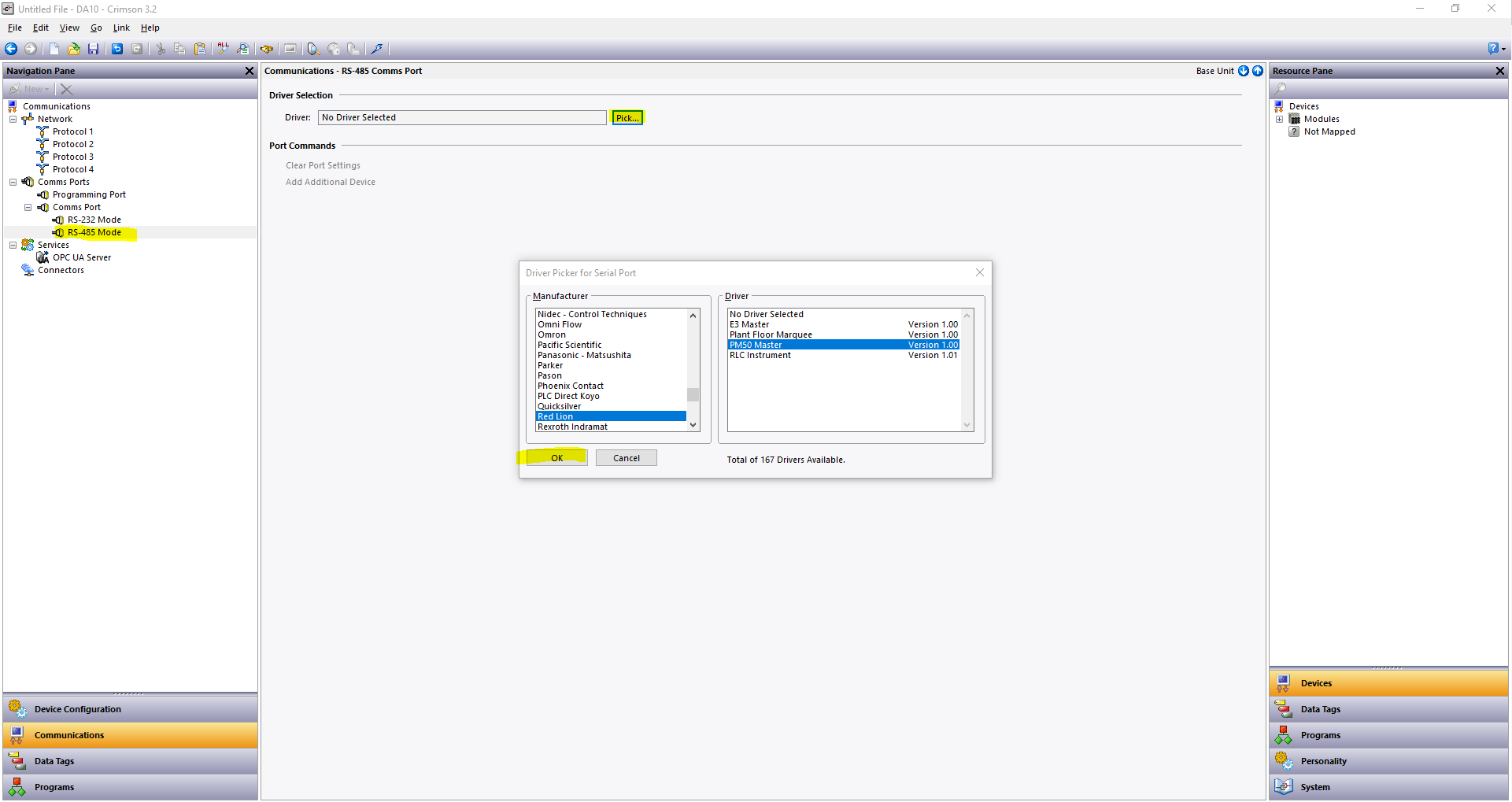Click the Find All magnifier icon
Viewport: 1512px width, 802px height.
pos(224,49)
